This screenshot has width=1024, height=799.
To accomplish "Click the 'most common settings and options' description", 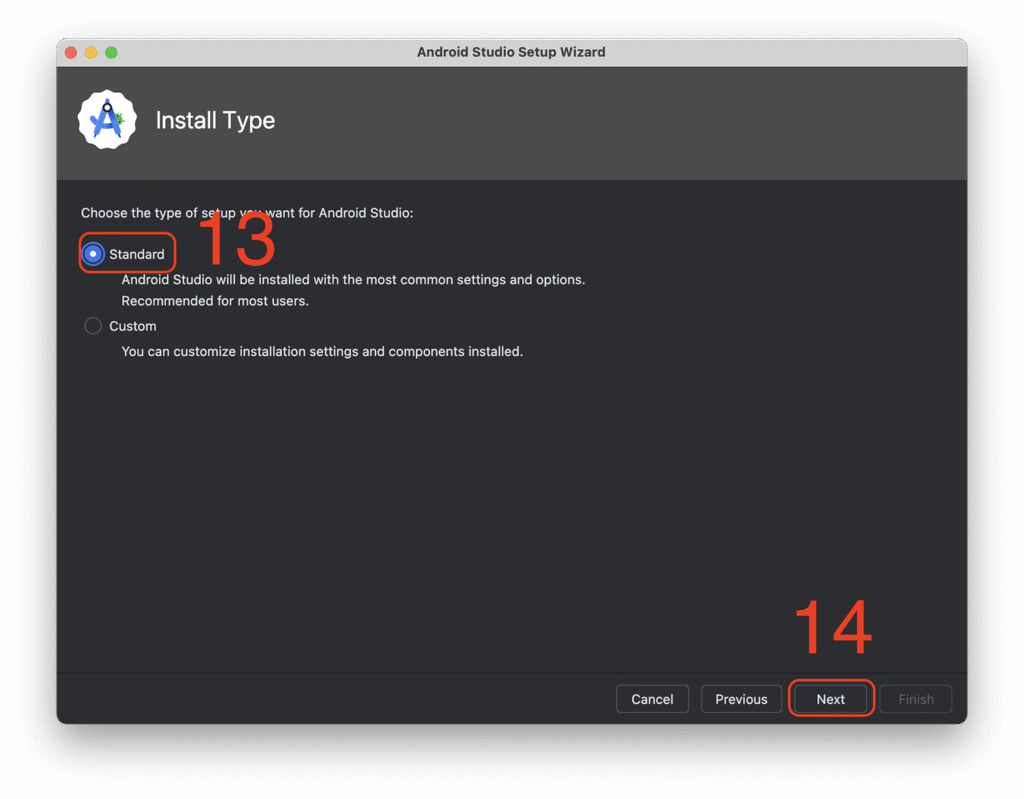I will (353, 280).
